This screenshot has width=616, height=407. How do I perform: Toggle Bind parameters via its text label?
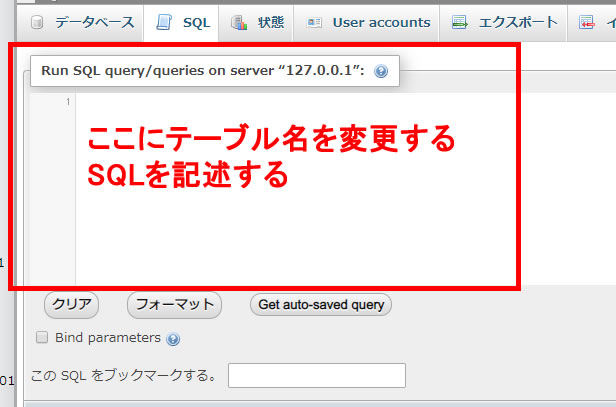[108, 338]
